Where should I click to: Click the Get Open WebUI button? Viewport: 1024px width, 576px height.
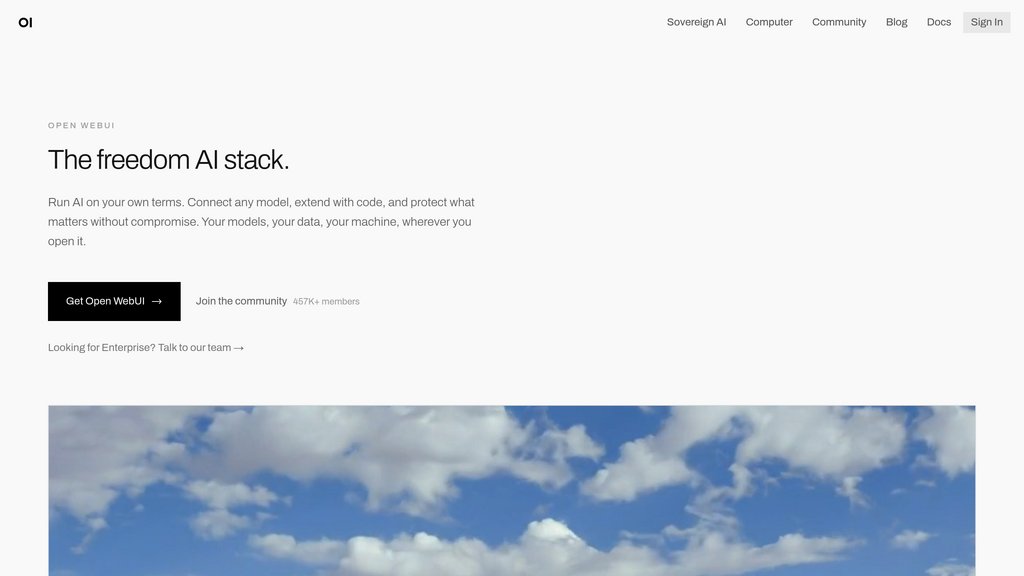(x=114, y=301)
